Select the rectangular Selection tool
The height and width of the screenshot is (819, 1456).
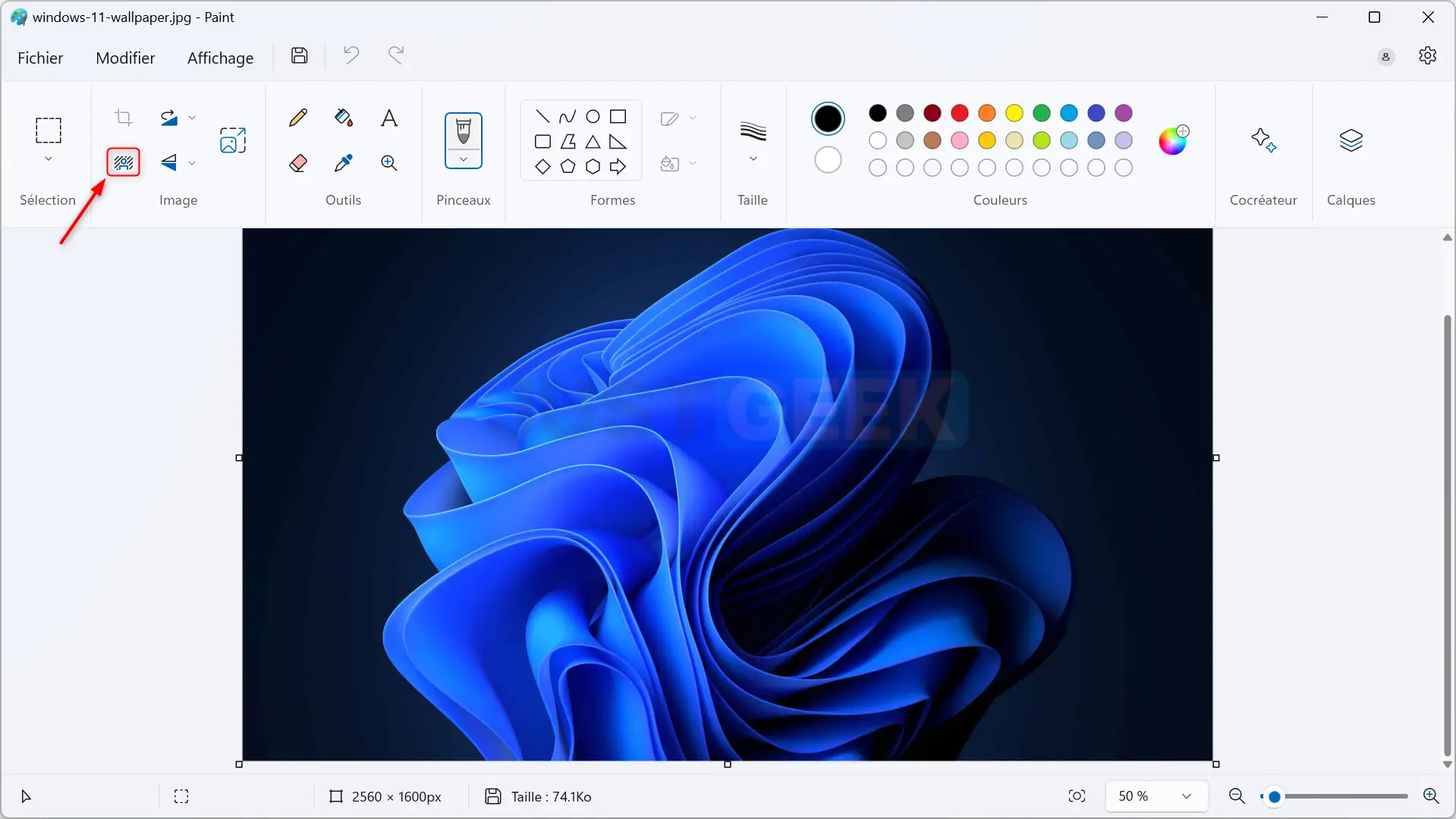(49, 130)
